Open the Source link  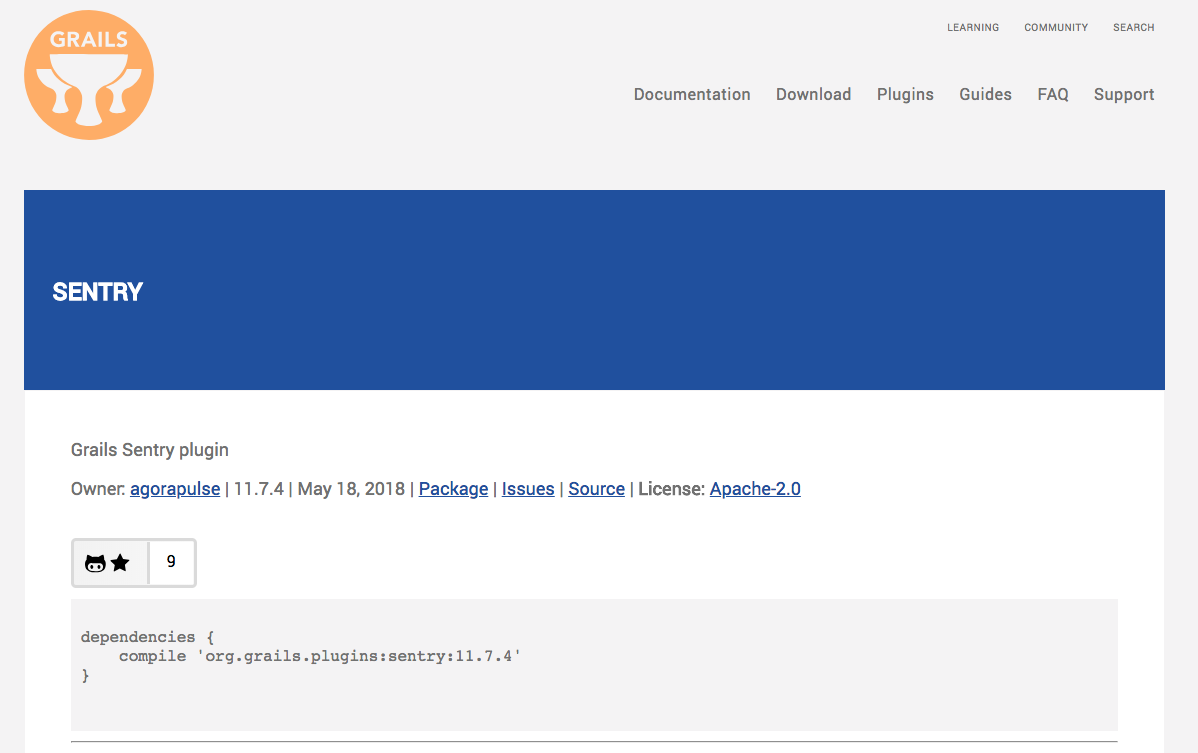pos(596,489)
